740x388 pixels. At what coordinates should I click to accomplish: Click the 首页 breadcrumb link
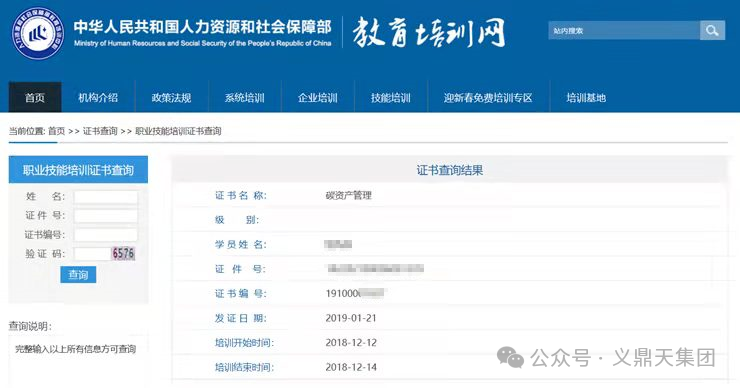[x=57, y=131]
